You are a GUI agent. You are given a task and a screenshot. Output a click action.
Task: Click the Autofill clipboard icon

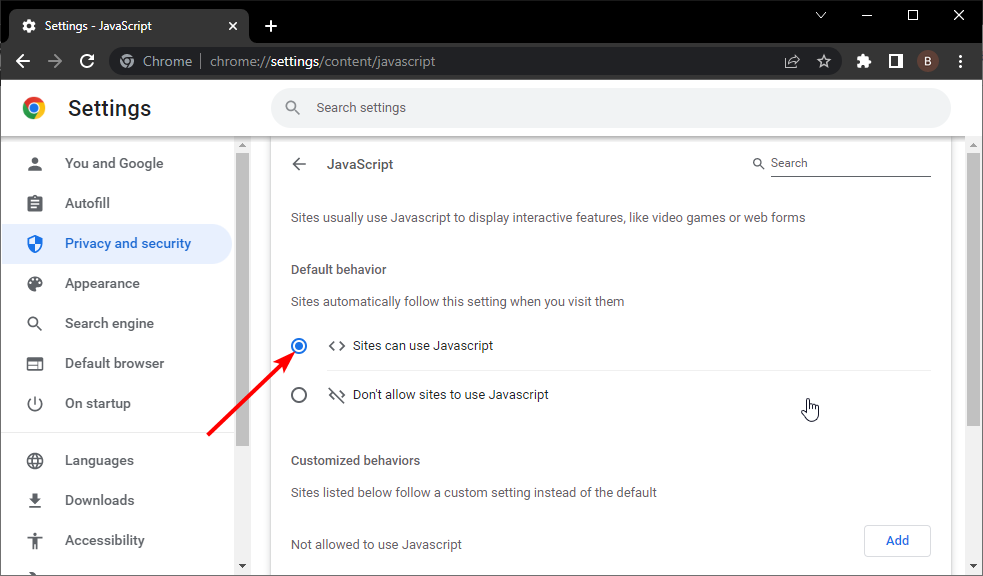35,204
